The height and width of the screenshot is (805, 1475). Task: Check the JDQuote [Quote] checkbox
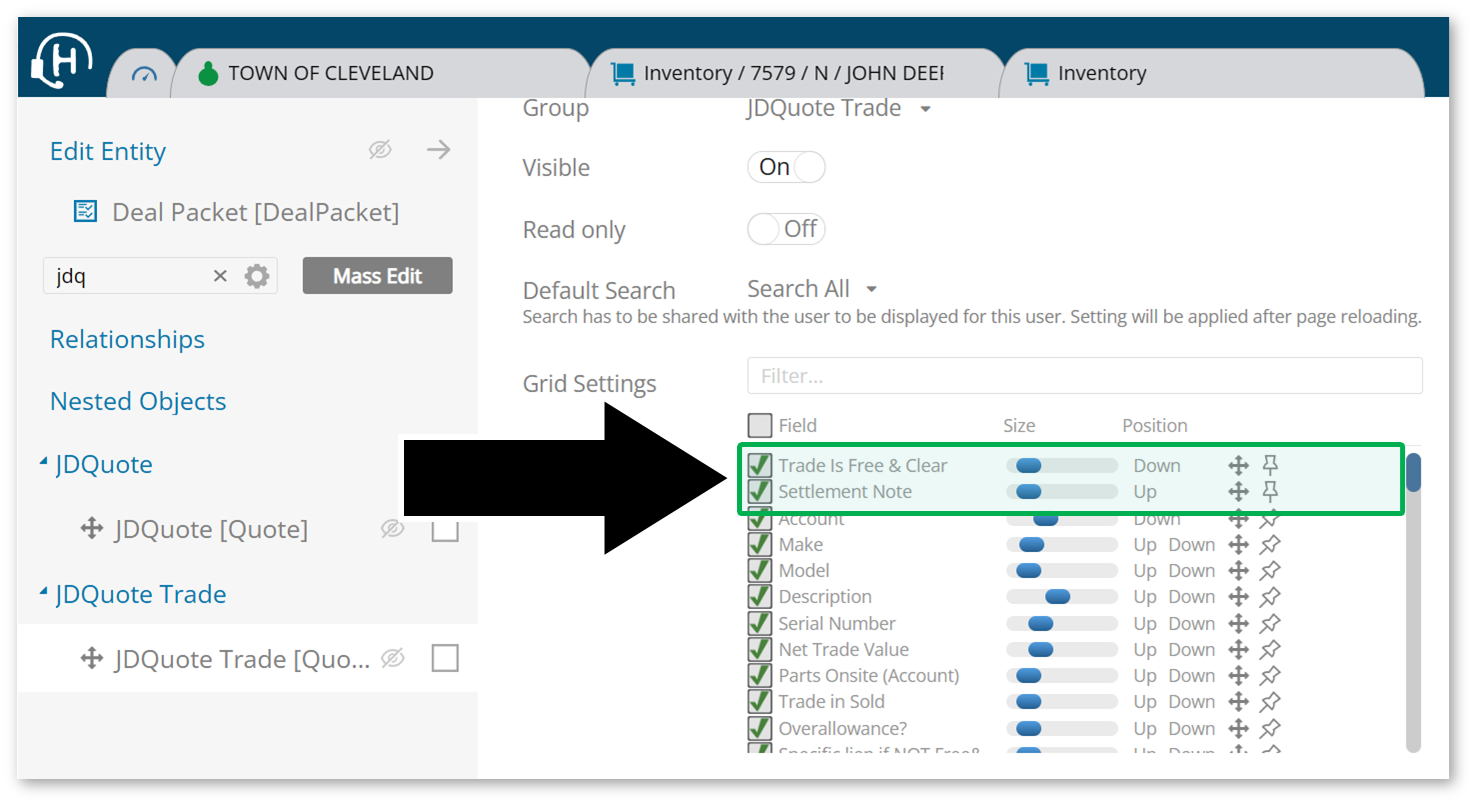(x=445, y=528)
